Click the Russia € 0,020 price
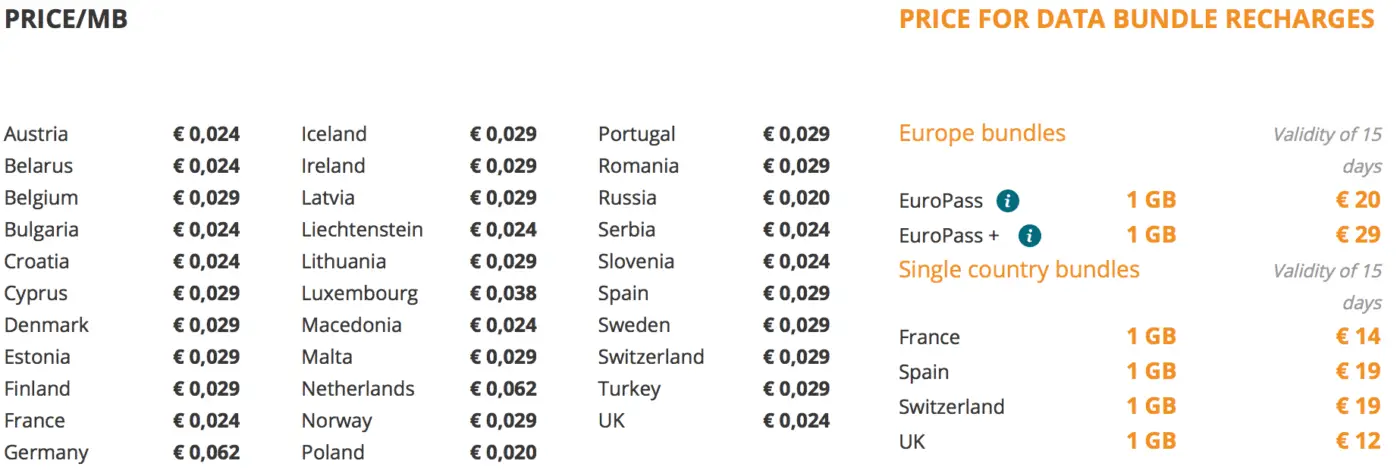 coord(796,198)
